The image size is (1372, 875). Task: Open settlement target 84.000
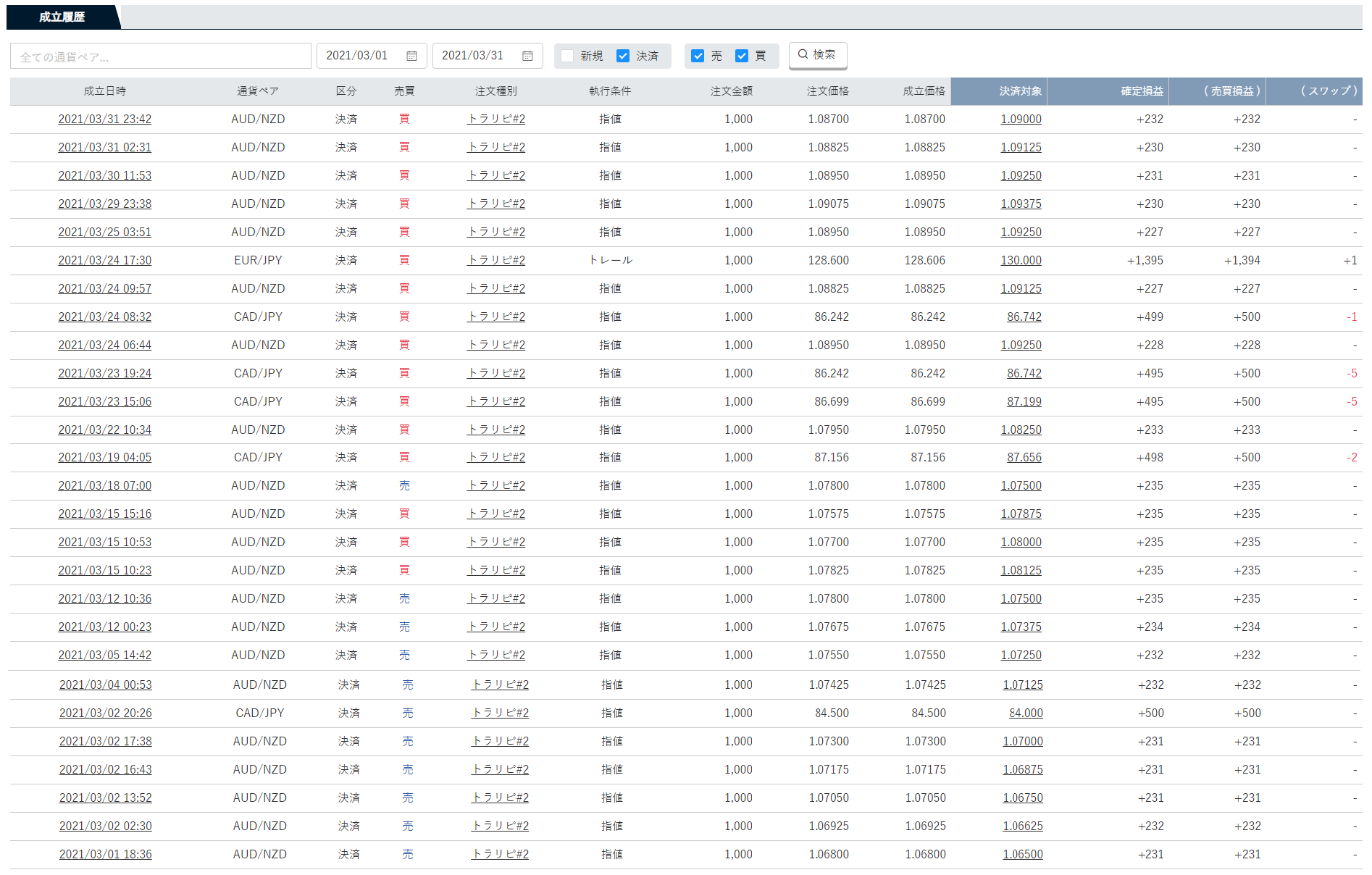click(x=1026, y=713)
